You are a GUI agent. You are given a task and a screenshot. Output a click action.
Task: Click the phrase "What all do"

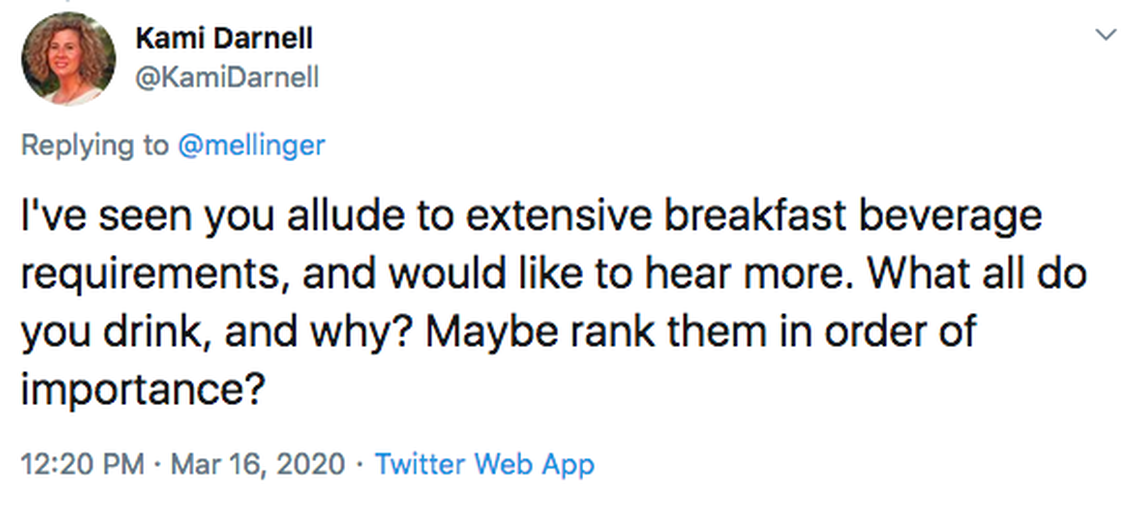click(x=973, y=274)
